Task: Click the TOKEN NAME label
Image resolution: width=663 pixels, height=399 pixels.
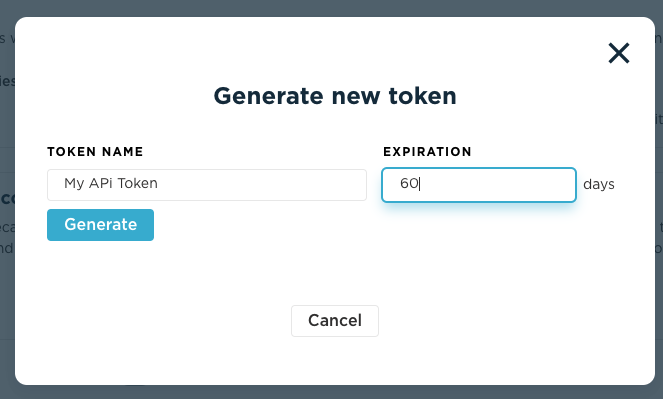Action: [x=95, y=152]
